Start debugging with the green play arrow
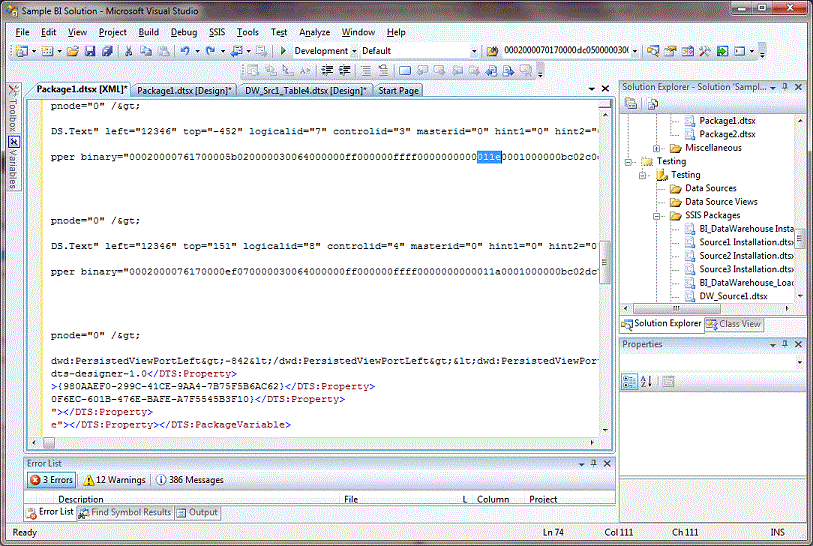 pos(283,51)
